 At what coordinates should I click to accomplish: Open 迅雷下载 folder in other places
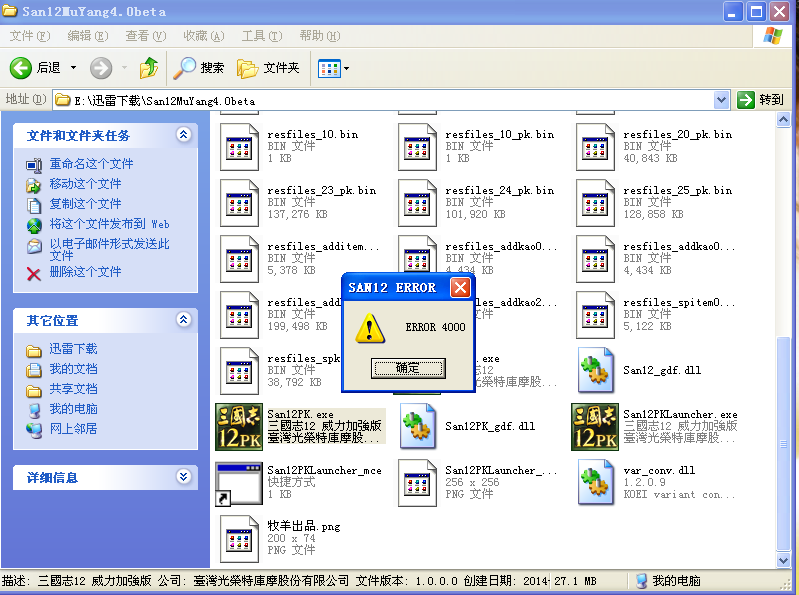click(x=73, y=349)
